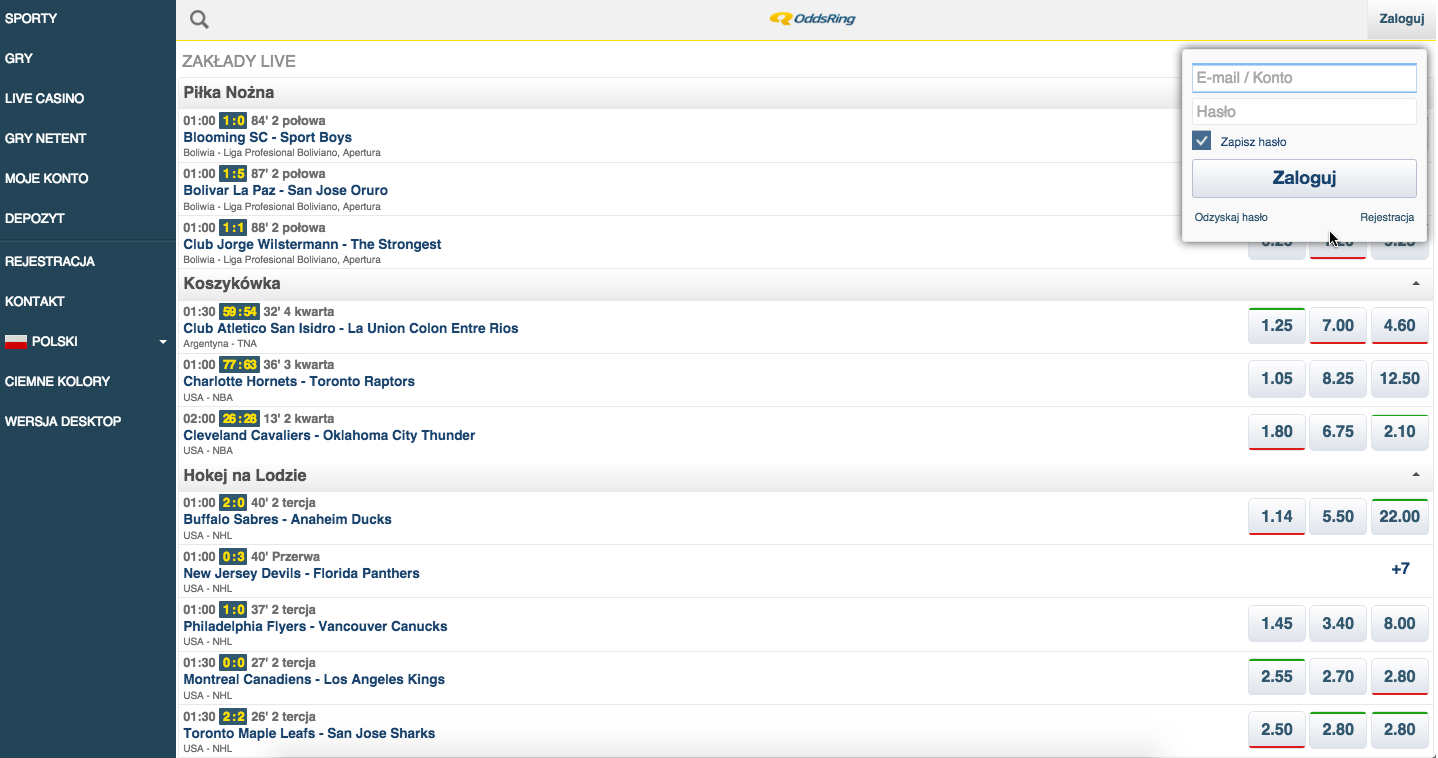Pick 8.00 odds for Vancouver Canucks
The image size is (1438, 758).
[x=1399, y=623]
